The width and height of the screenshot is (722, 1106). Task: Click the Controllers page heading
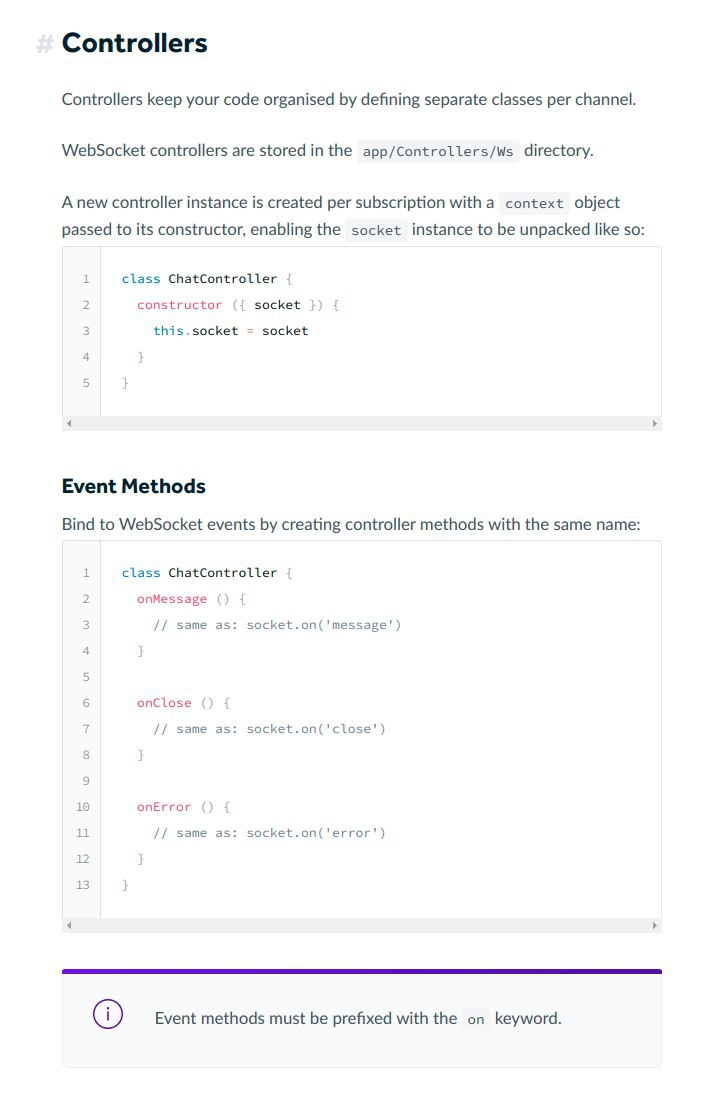pyautogui.click(x=135, y=43)
